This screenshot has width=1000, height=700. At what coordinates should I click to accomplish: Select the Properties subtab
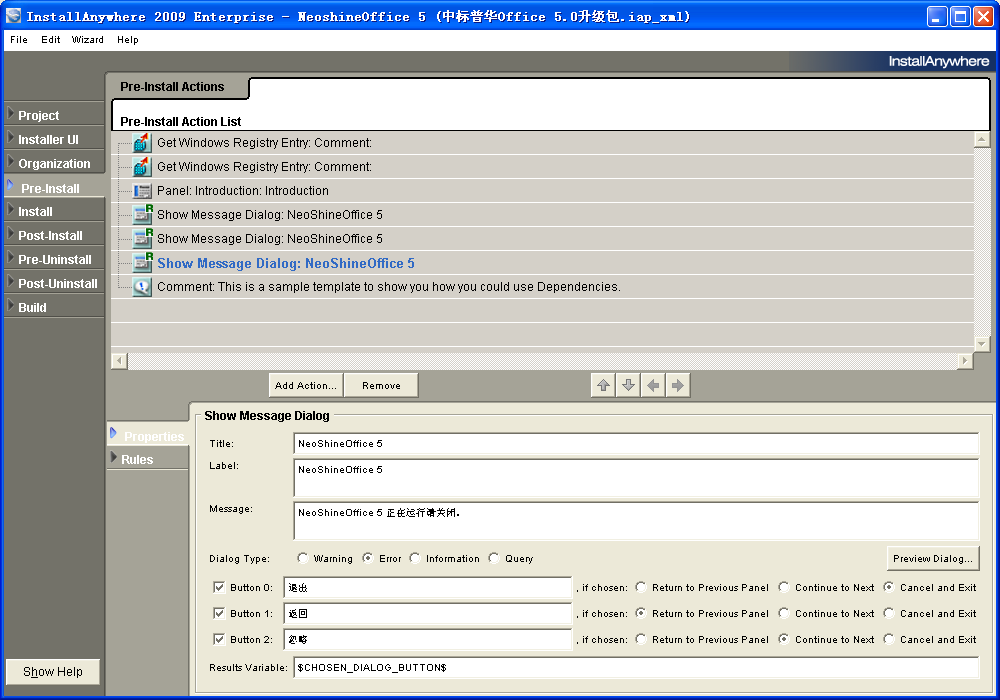(x=148, y=436)
